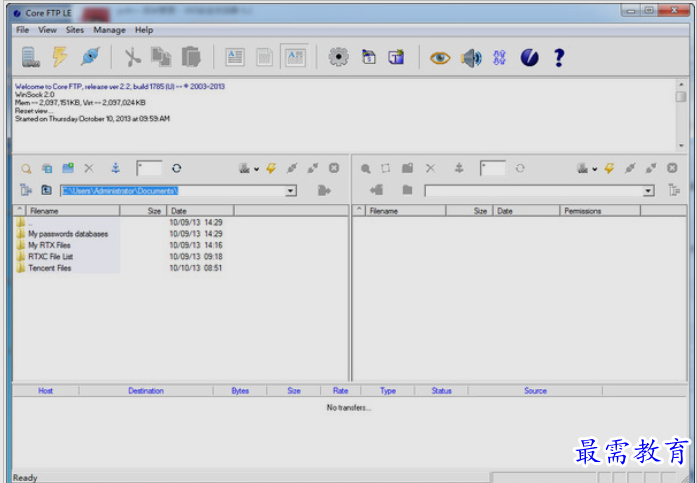Click the reconnect plug icon in main toolbar
697x483 pixels.
(90, 57)
